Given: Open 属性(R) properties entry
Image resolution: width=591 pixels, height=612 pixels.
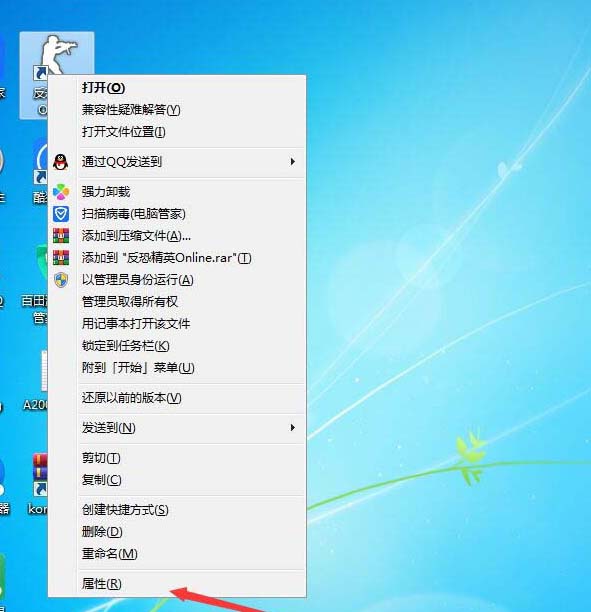Looking at the screenshot, I should click(x=192, y=584).
